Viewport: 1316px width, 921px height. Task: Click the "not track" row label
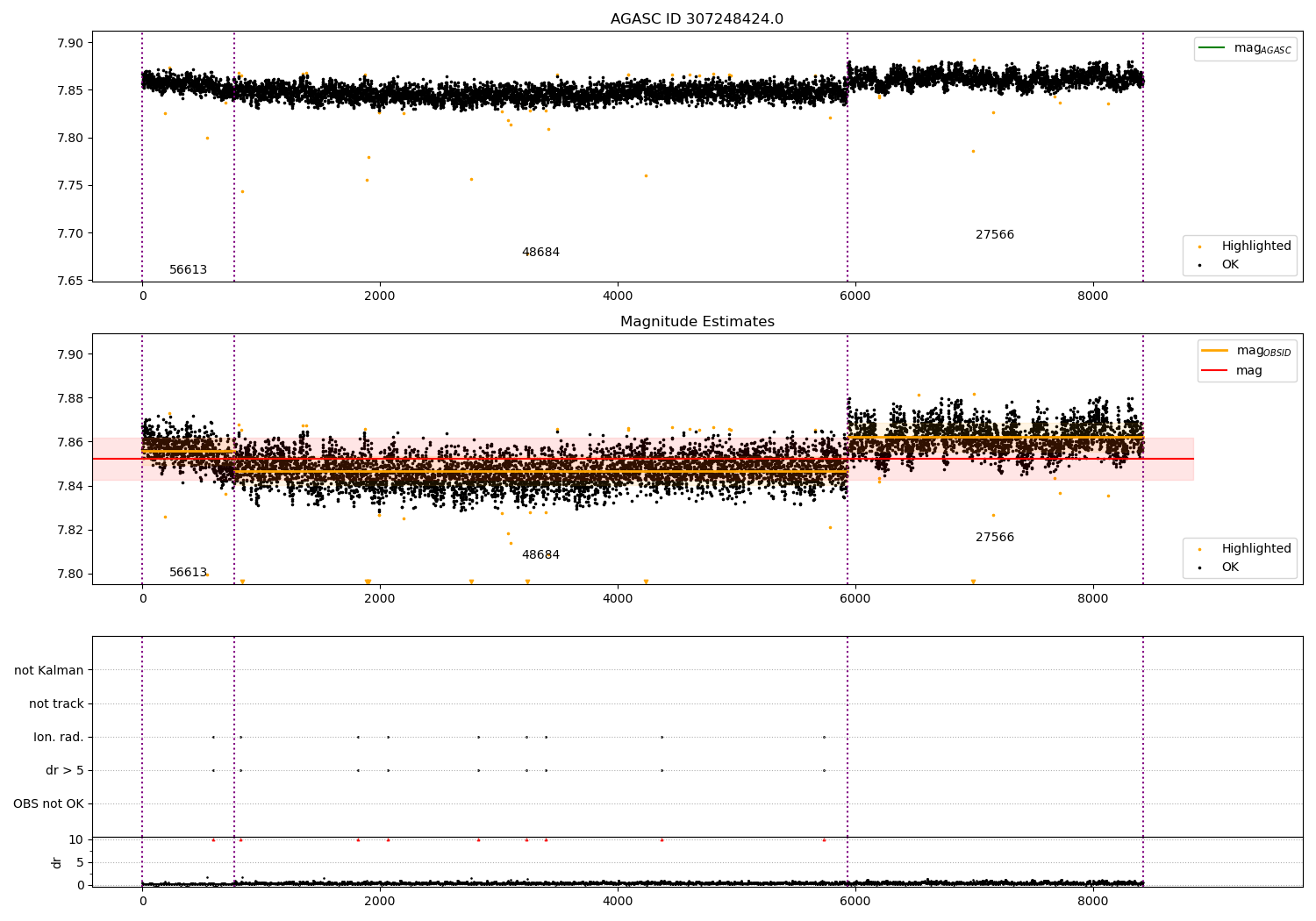pyautogui.click(x=56, y=704)
